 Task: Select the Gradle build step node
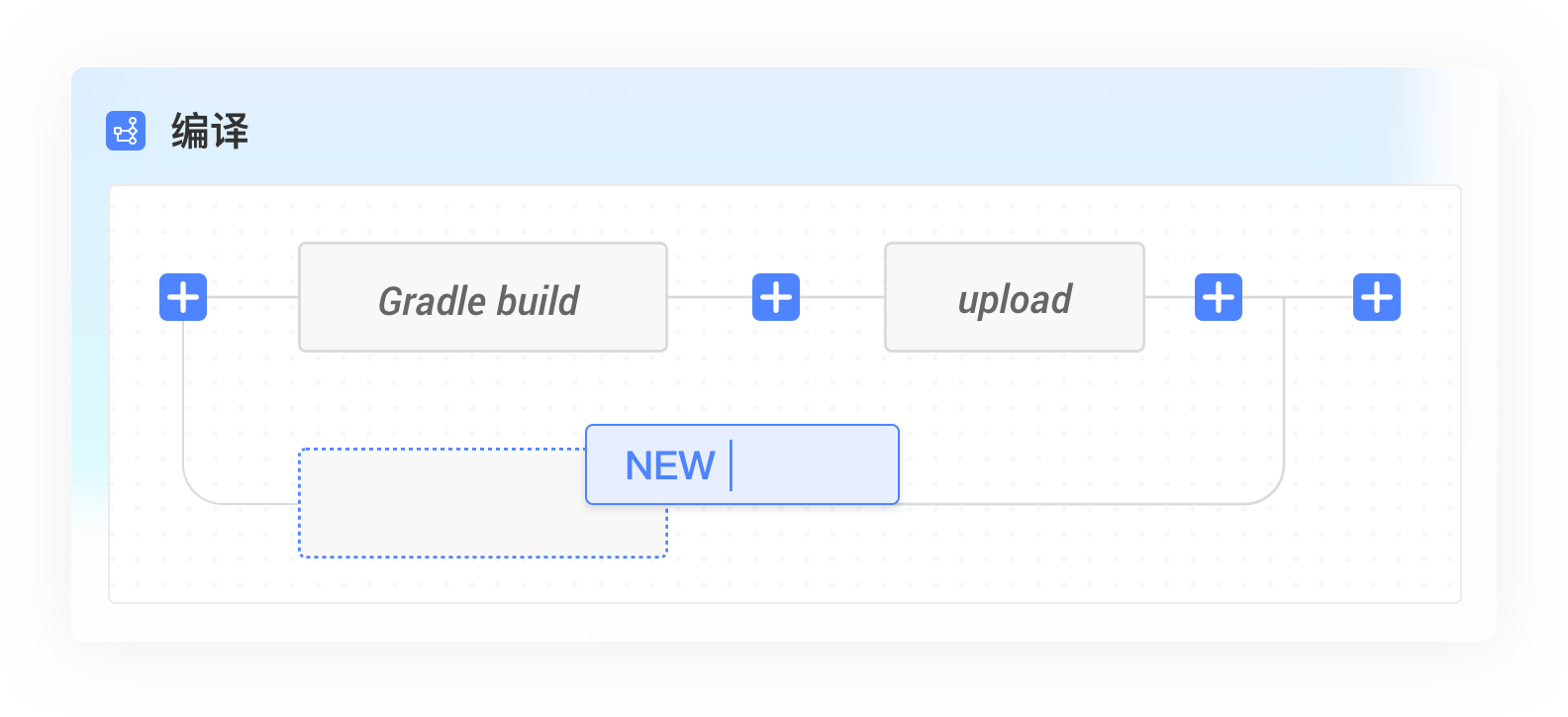click(x=483, y=297)
